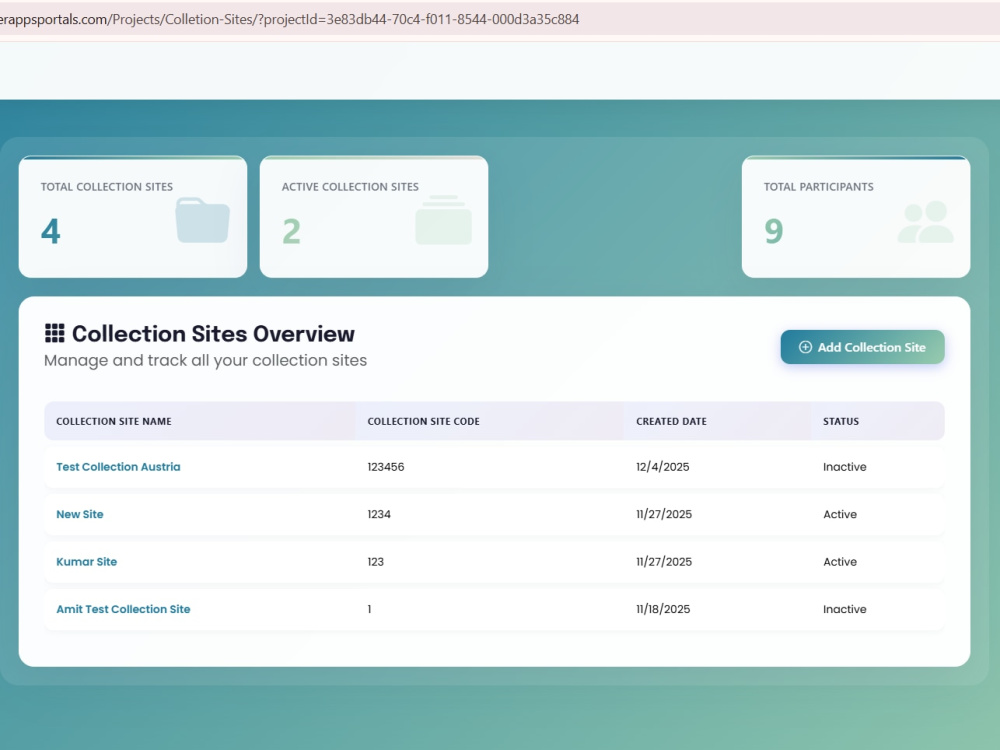Click the created date in the Kumar Site row
This screenshot has width=1000, height=750.
664,562
